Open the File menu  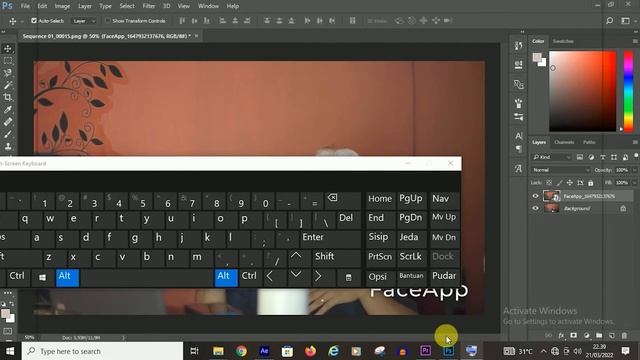(x=25, y=6)
